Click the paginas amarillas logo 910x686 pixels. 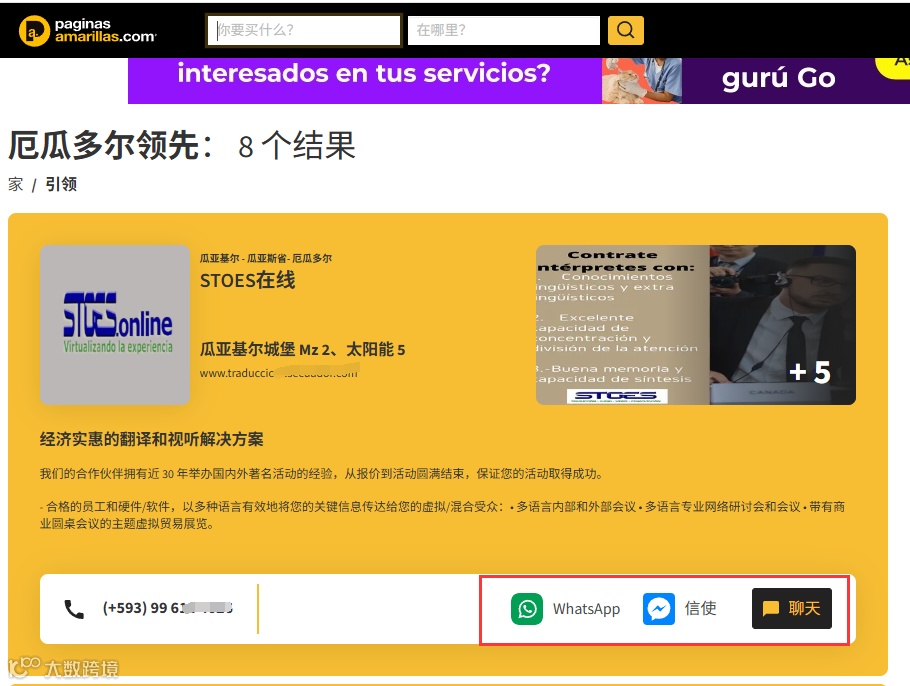click(87, 30)
